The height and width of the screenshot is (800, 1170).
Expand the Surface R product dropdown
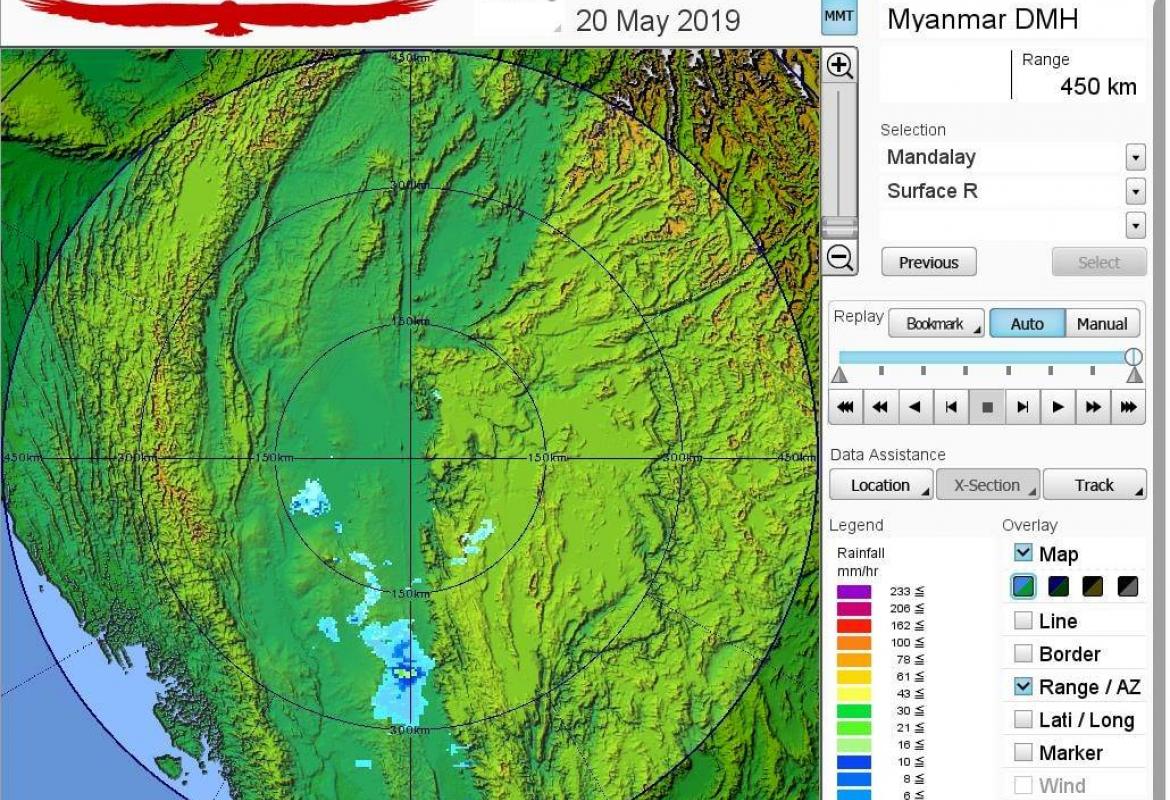1135,191
